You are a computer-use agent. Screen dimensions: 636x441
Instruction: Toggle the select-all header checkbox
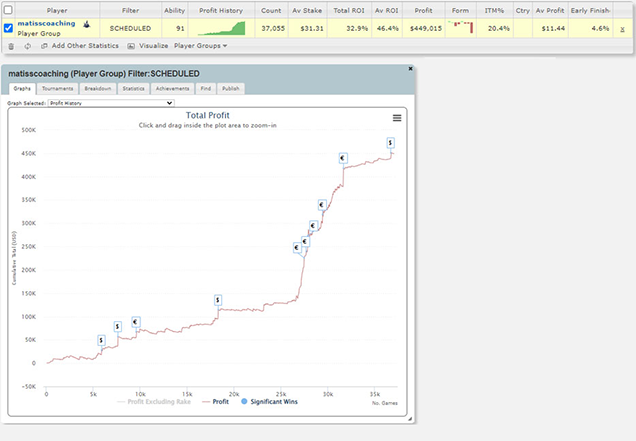(x=8, y=9)
